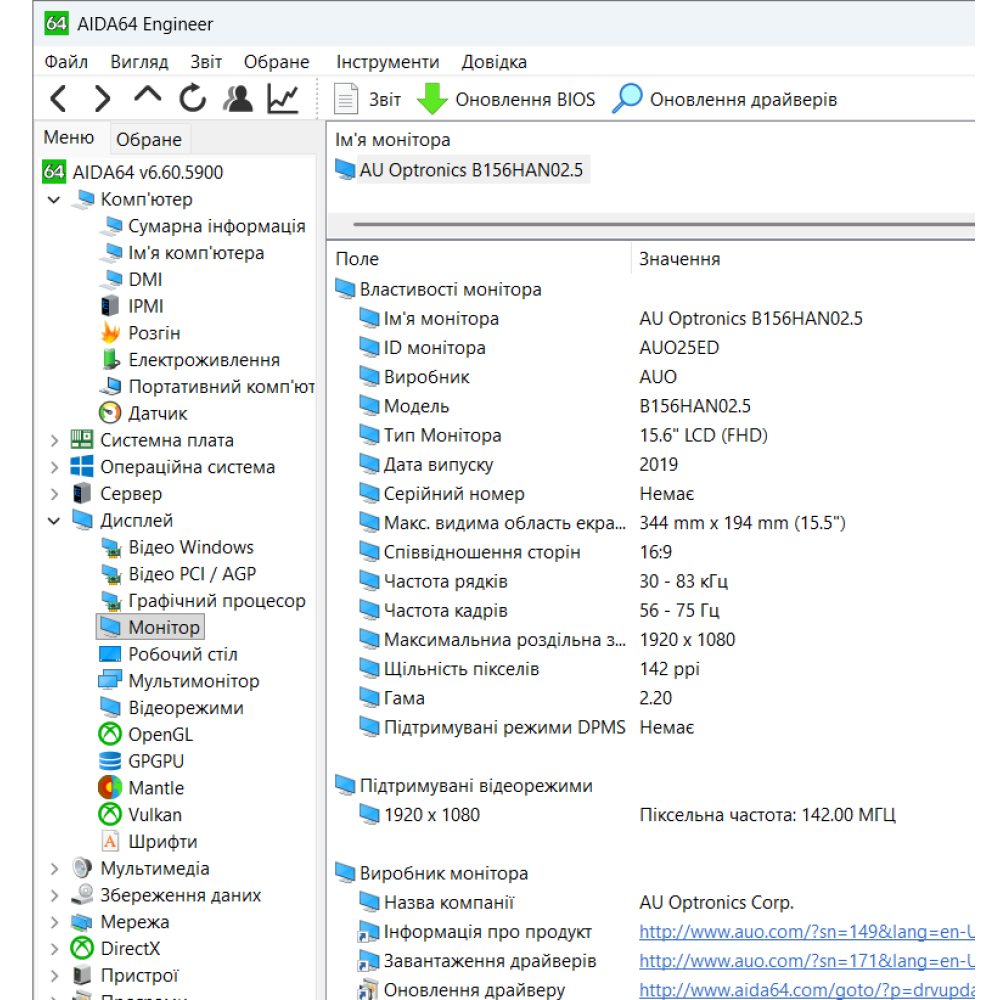Open the product information auo.com link

pyautogui.click(x=806, y=932)
